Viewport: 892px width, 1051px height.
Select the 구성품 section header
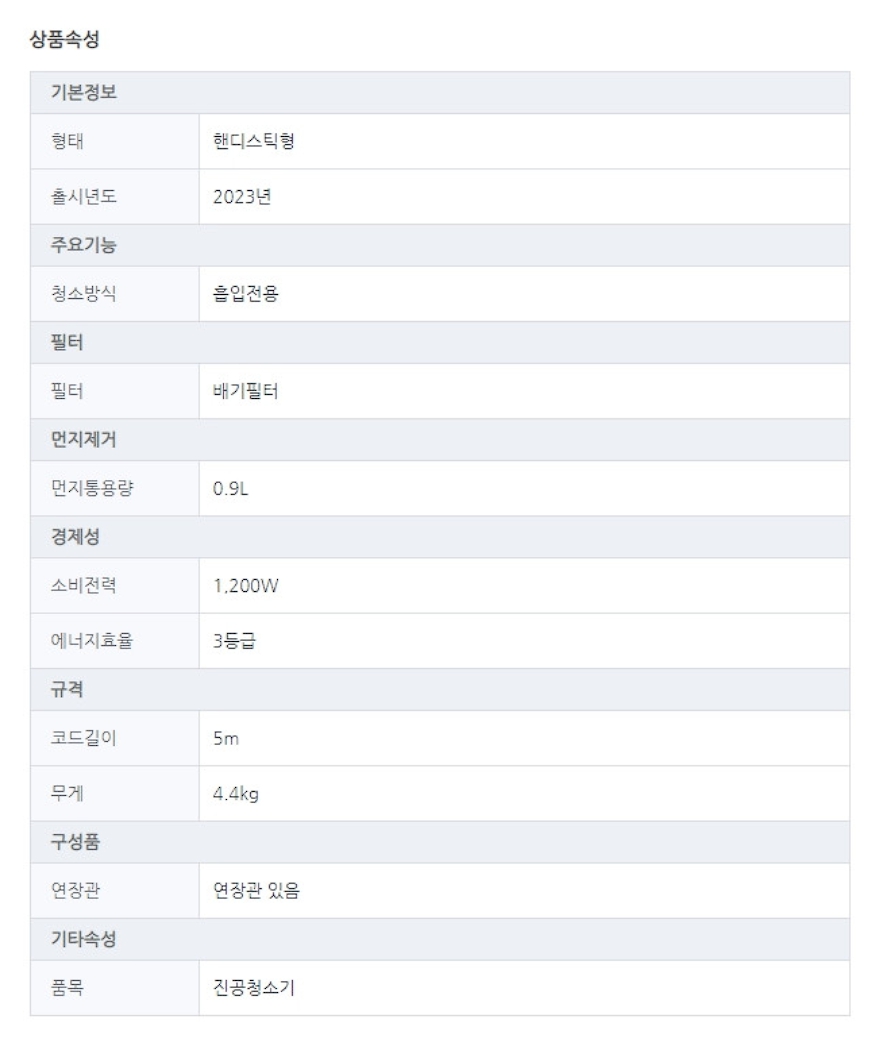point(440,843)
